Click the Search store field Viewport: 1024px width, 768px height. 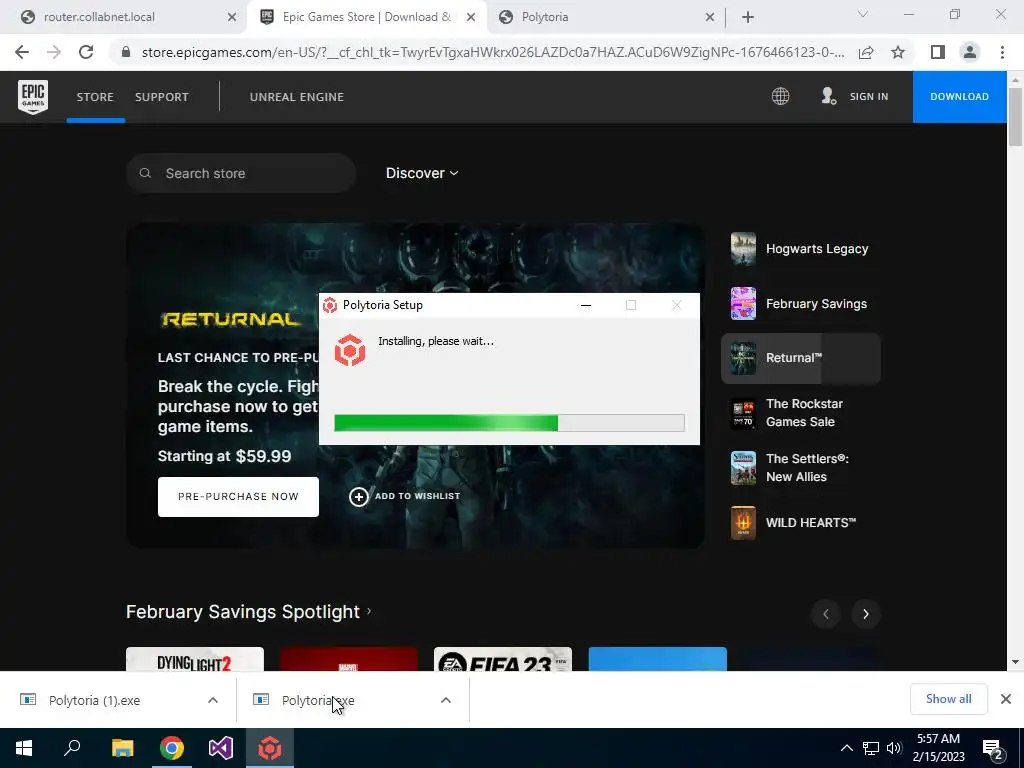click(241, 173)
